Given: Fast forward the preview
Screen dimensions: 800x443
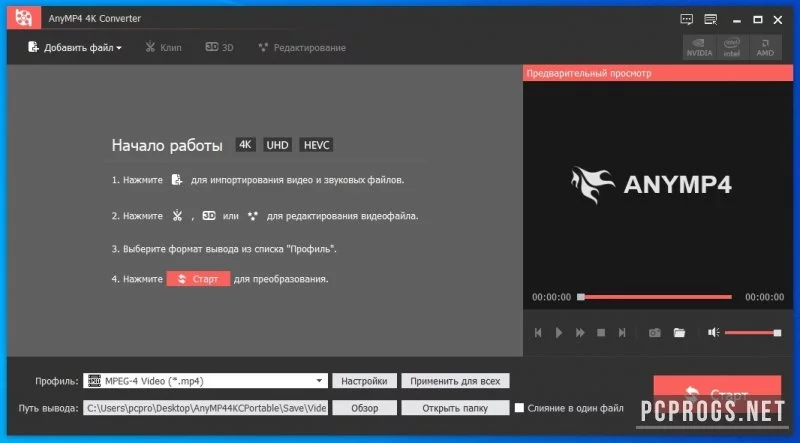Looking at the screenshot, I should pyautogui.click(x=580, y=333).
